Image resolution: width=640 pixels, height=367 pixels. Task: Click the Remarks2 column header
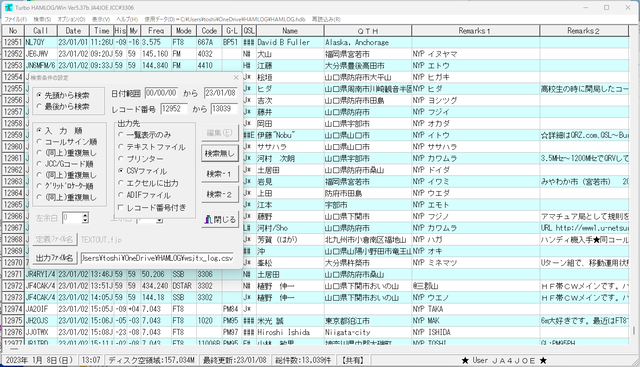(584, 31)
